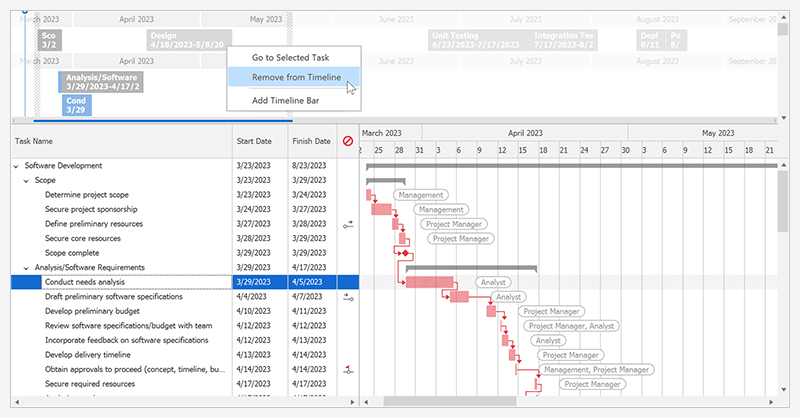Viewport: 800px width, 418px height.
Task: Click the constraint indicator column header icon
Action: coord(348,141)
